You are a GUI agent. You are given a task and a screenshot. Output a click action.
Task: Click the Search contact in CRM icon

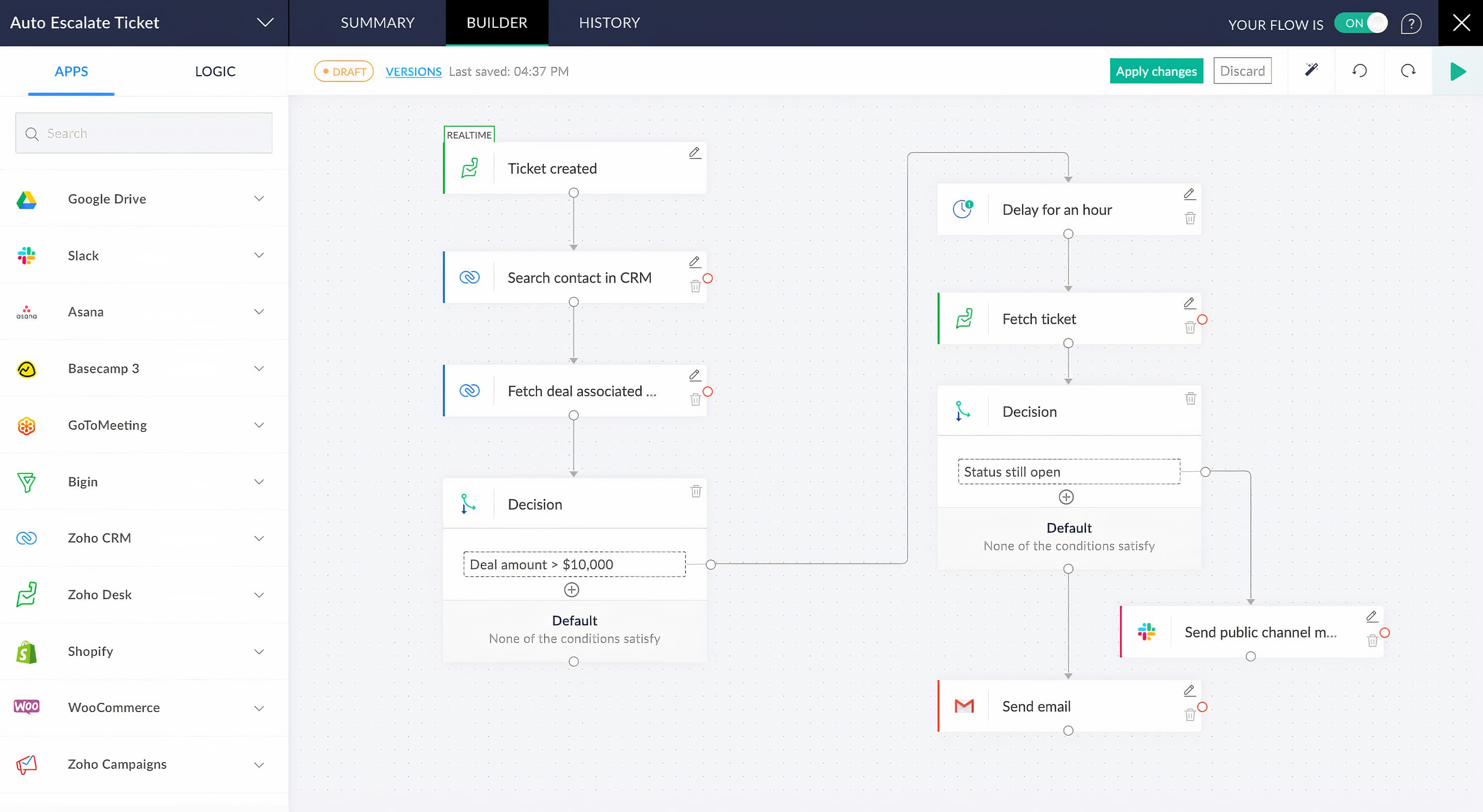[x=470, y=277]
